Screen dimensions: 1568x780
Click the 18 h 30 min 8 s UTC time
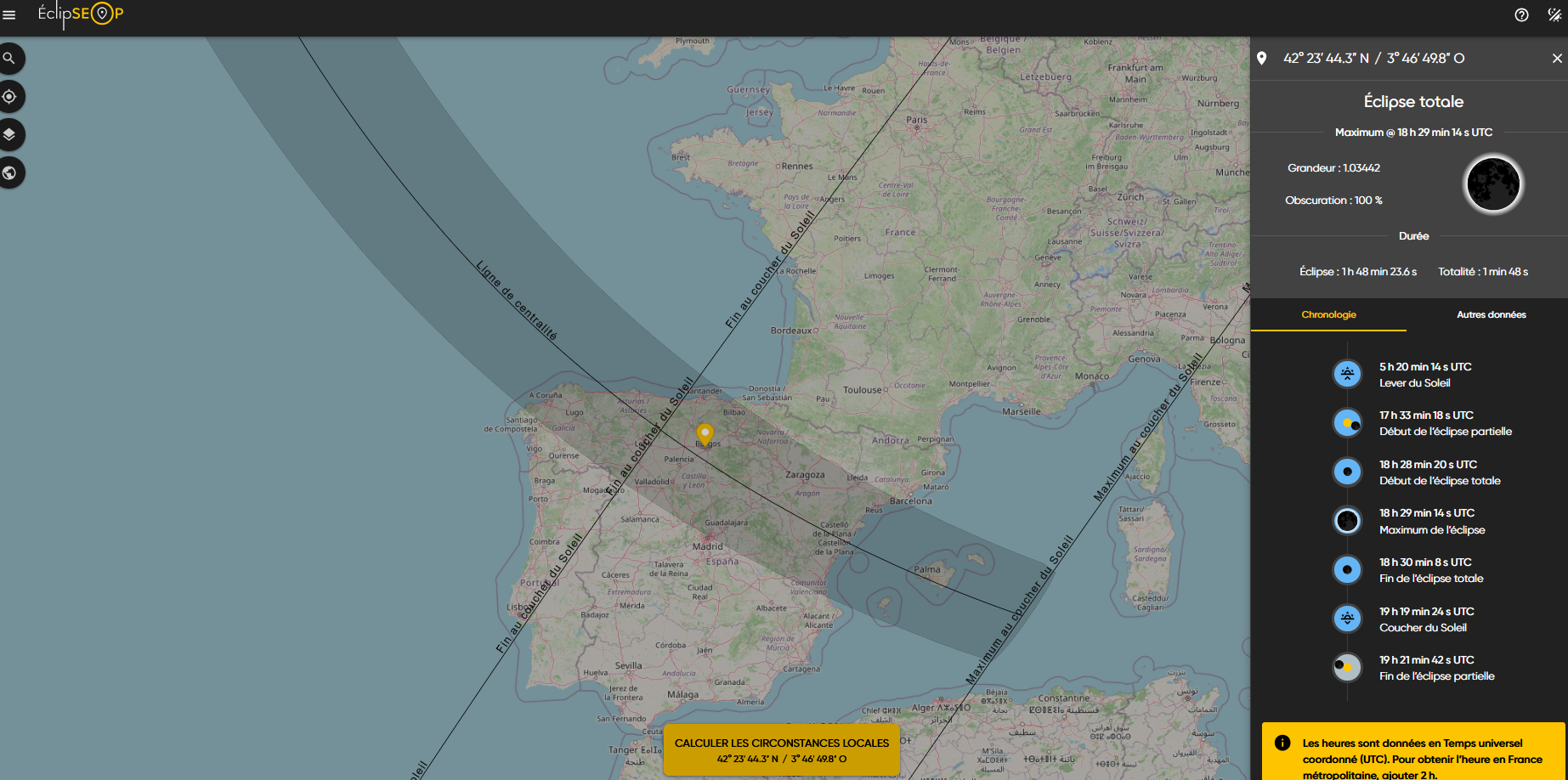coord(1425,562)
